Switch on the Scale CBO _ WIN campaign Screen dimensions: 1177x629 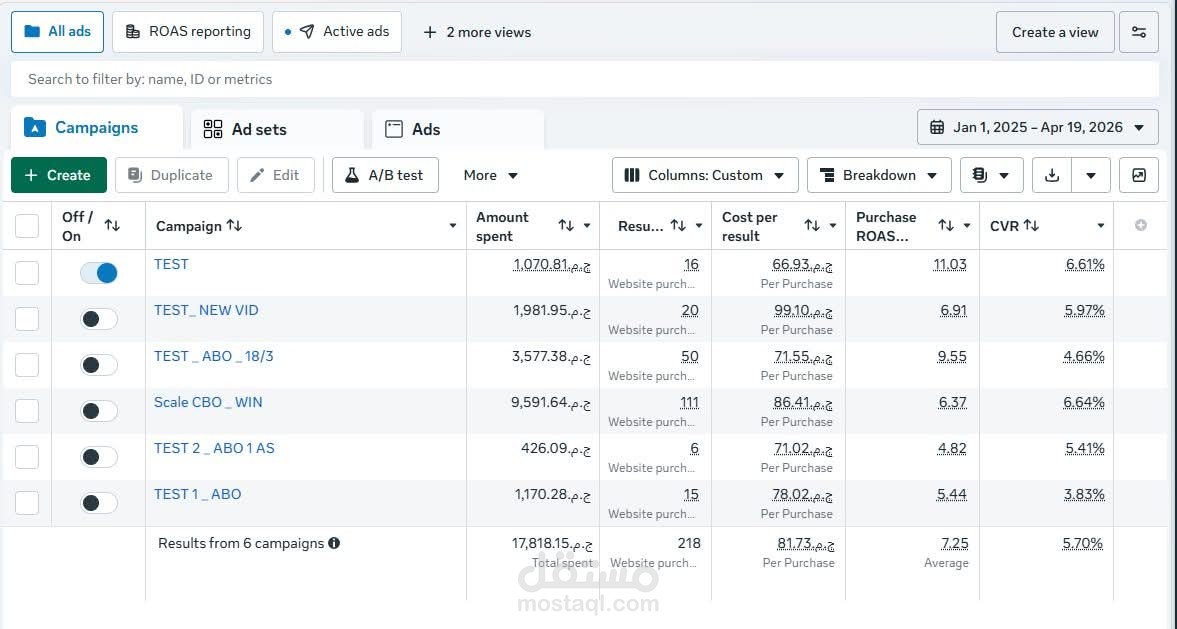coord(99,411)
